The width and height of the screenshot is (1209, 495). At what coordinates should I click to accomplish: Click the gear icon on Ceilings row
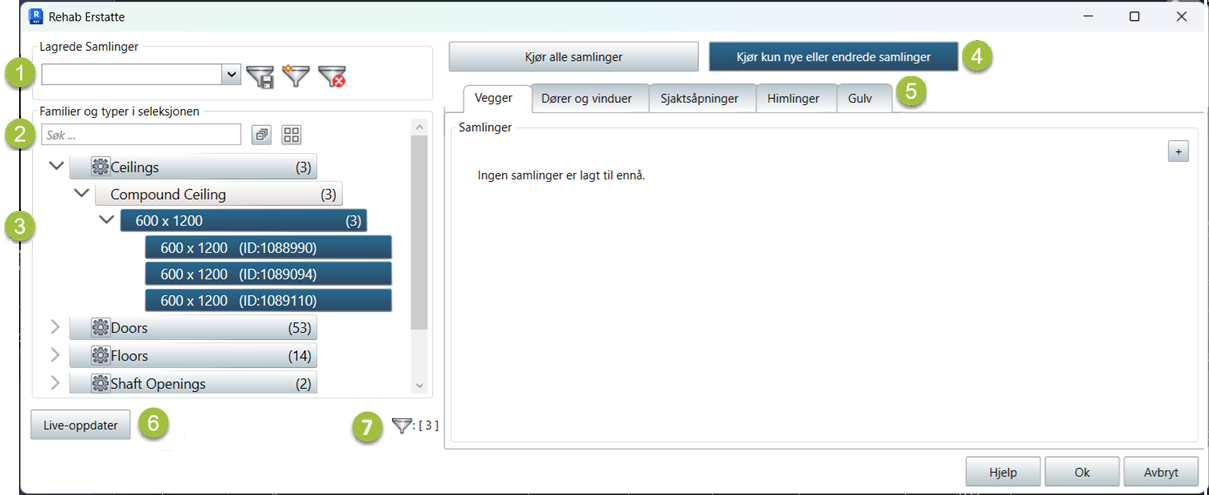(x=100, y=167)
